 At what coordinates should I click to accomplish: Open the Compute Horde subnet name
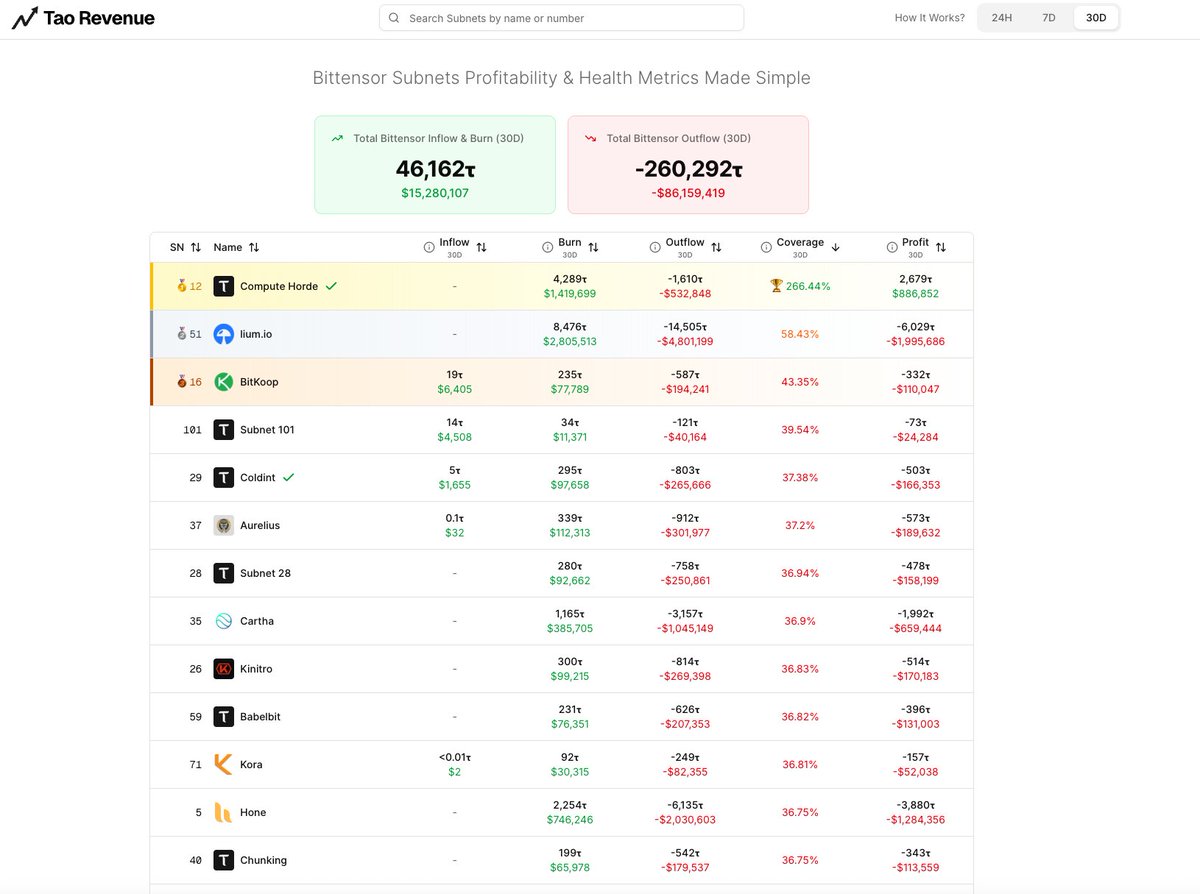click(279, 286)
